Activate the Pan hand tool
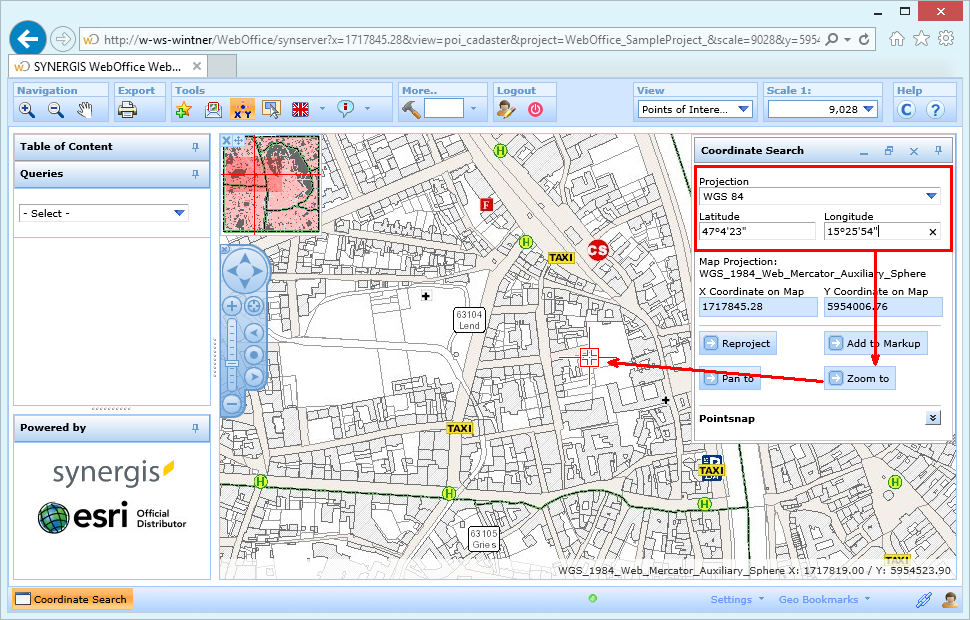 click(x=85, y=110)
